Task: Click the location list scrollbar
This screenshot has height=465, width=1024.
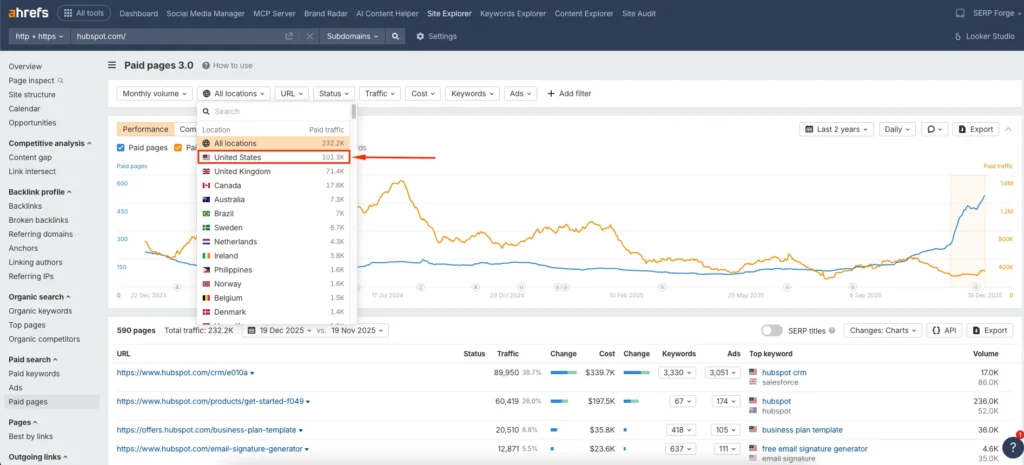Action: [x=354, y=112]
